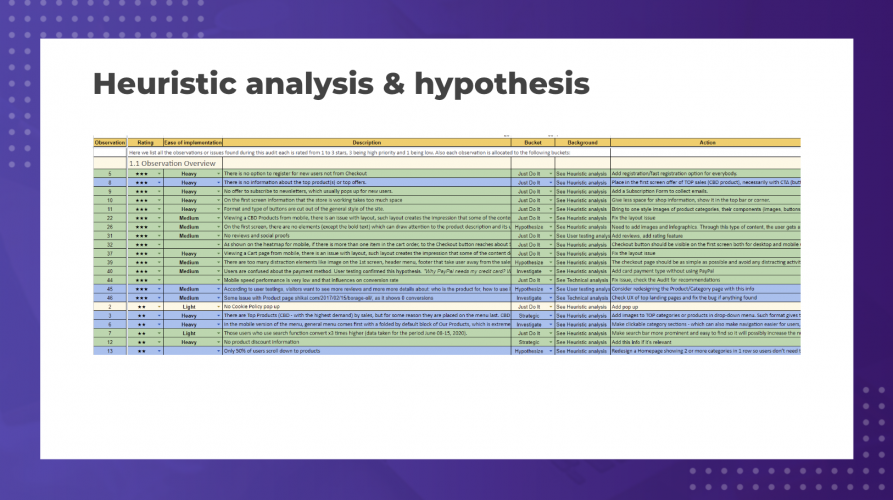Select cell 'There is no information about the top product(s)'
Image resolution: width=893 pixels, height=500 pixels.
pos(367,183)
